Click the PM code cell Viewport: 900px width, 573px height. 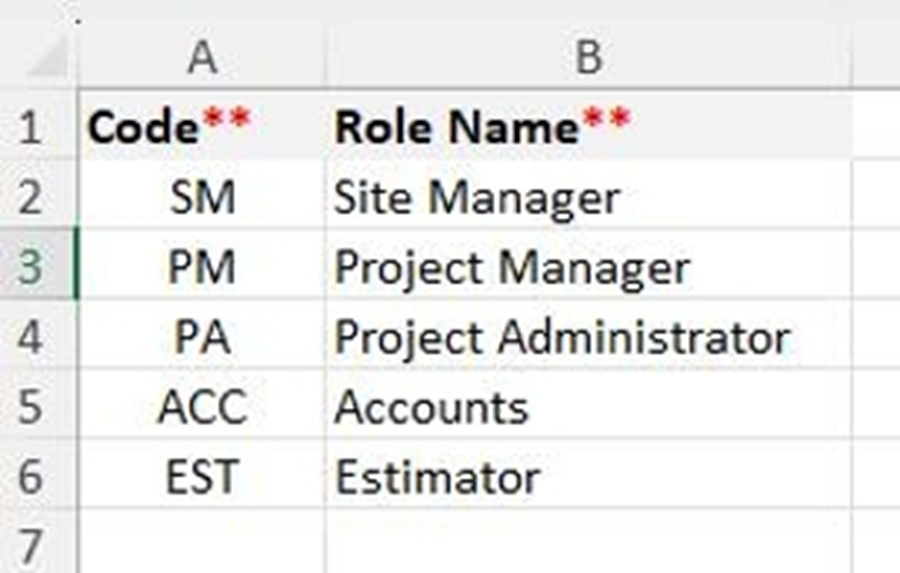202,267
